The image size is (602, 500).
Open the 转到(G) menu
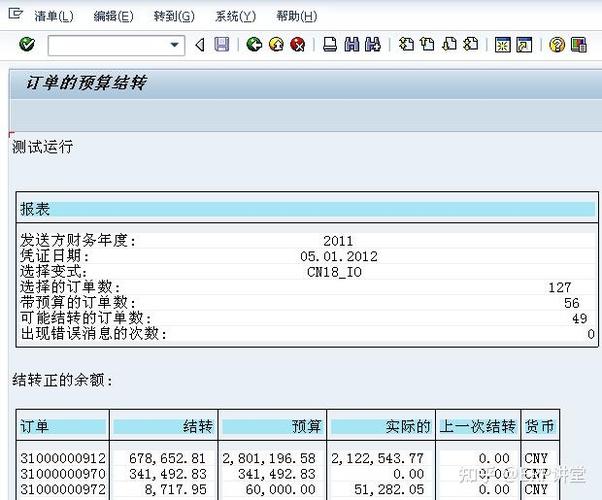174,16
